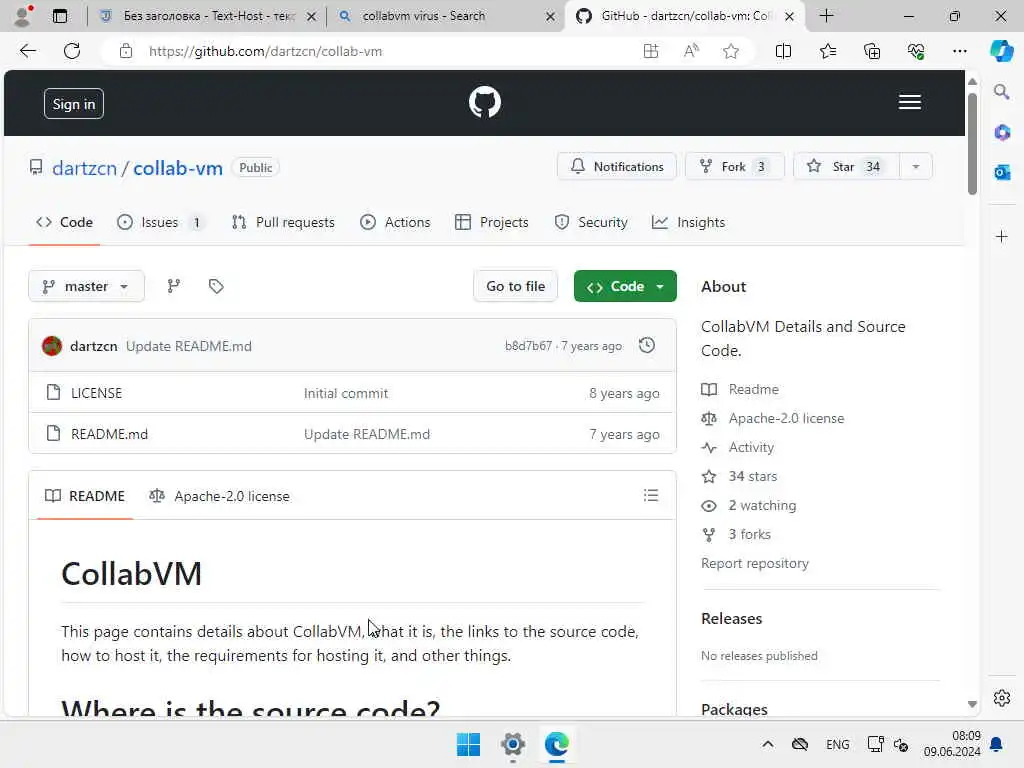The width and height of the screenshot is (1024, 768).
Task: Click the GitHub Octocat logo in header
Action: 485,103
